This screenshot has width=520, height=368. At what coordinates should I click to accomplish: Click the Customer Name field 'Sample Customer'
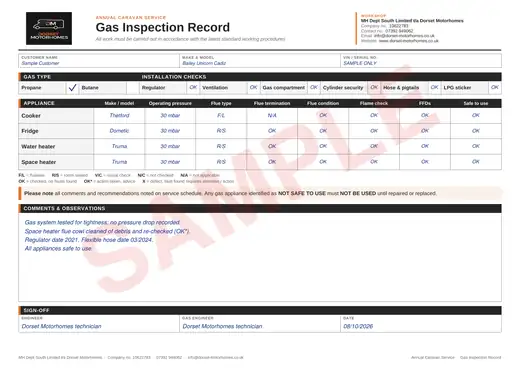click(99, 61)
